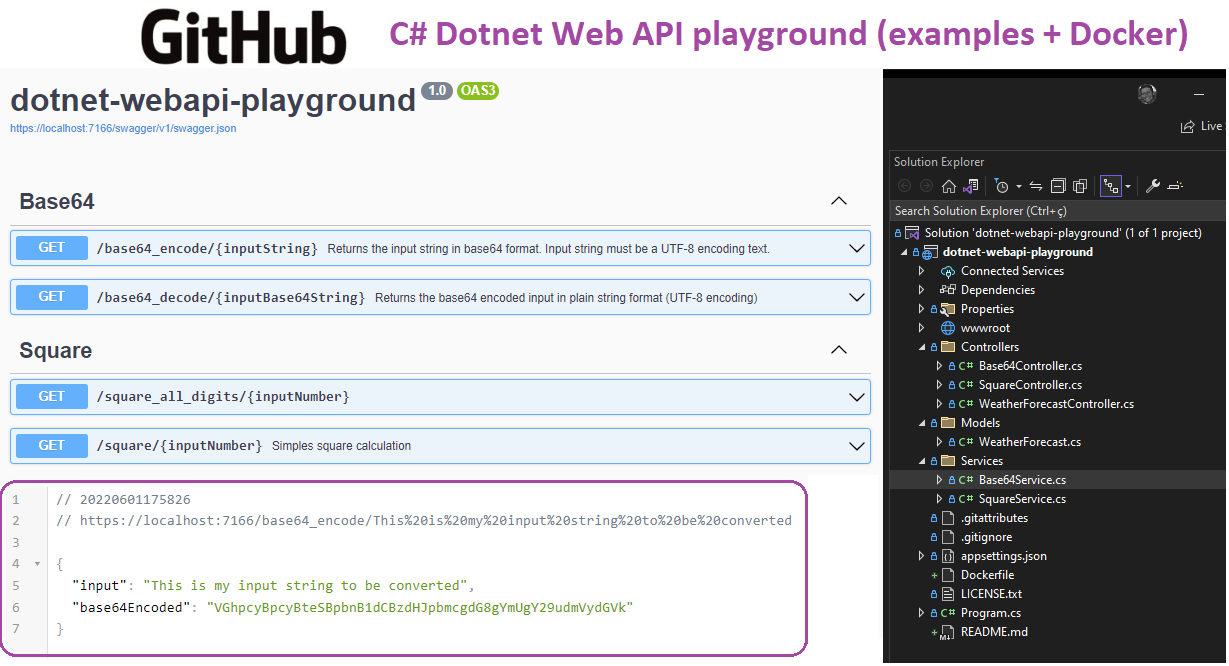Screen dimensions: 1229x666
Task: Collapse the Square section in Swagger
Action: pyautogui.click(x=839, y=350)
